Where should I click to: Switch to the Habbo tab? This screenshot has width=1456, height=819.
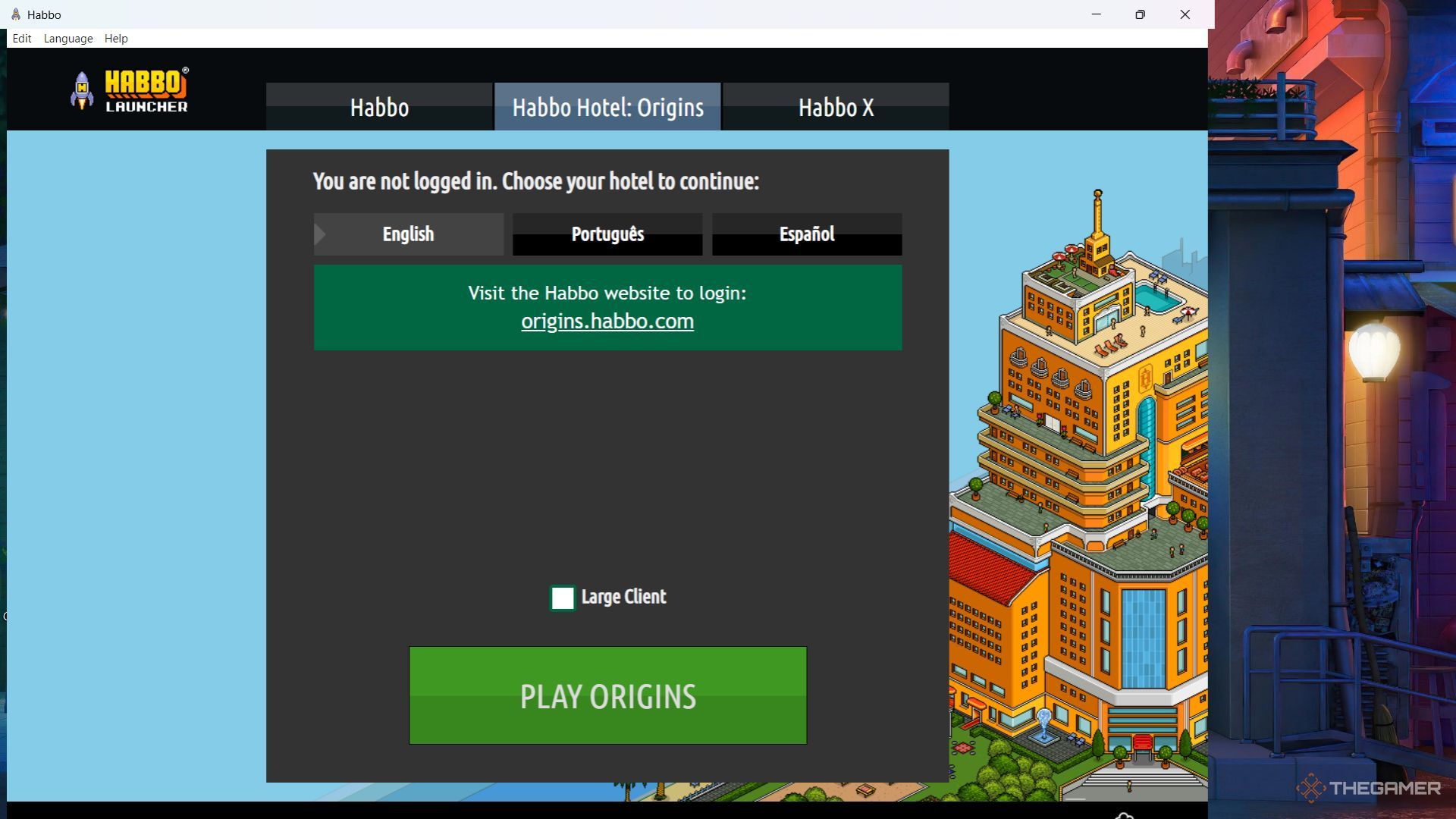379,106
